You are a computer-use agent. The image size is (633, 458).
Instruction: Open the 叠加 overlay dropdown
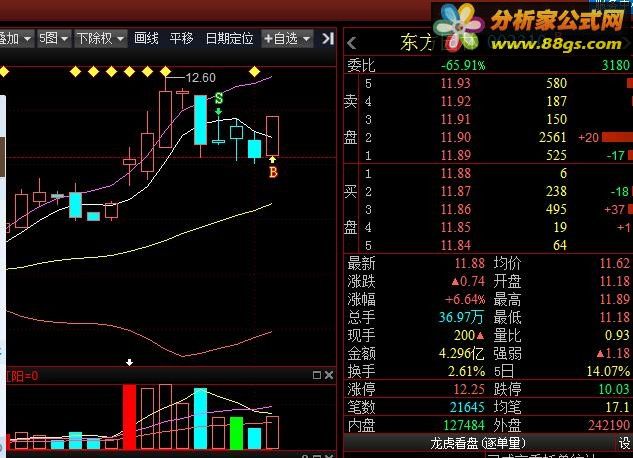16,39
